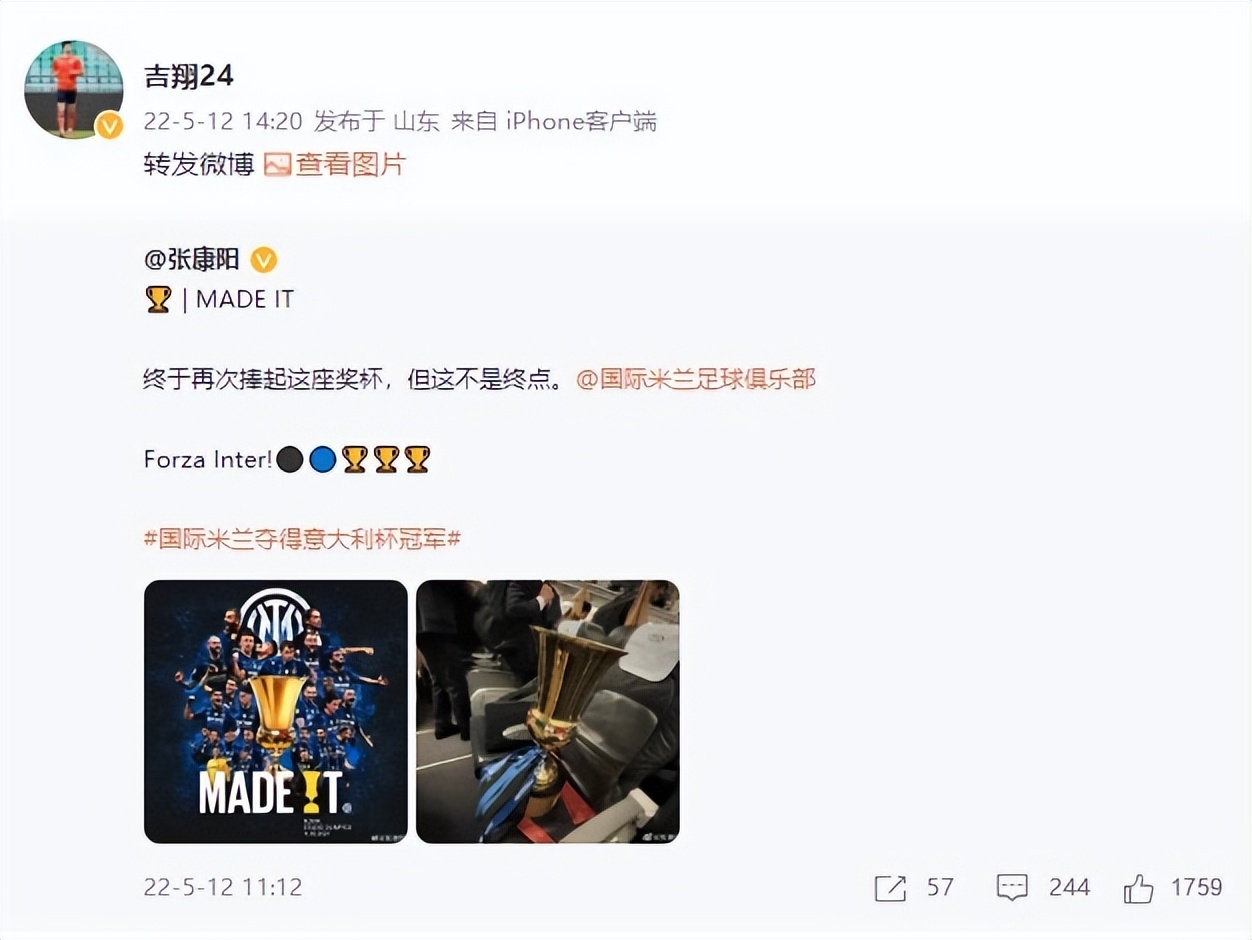Click the repost count 57
The height and width of the screenshot is (940, 1252).
pyautogui.click(x=940, y=888)
